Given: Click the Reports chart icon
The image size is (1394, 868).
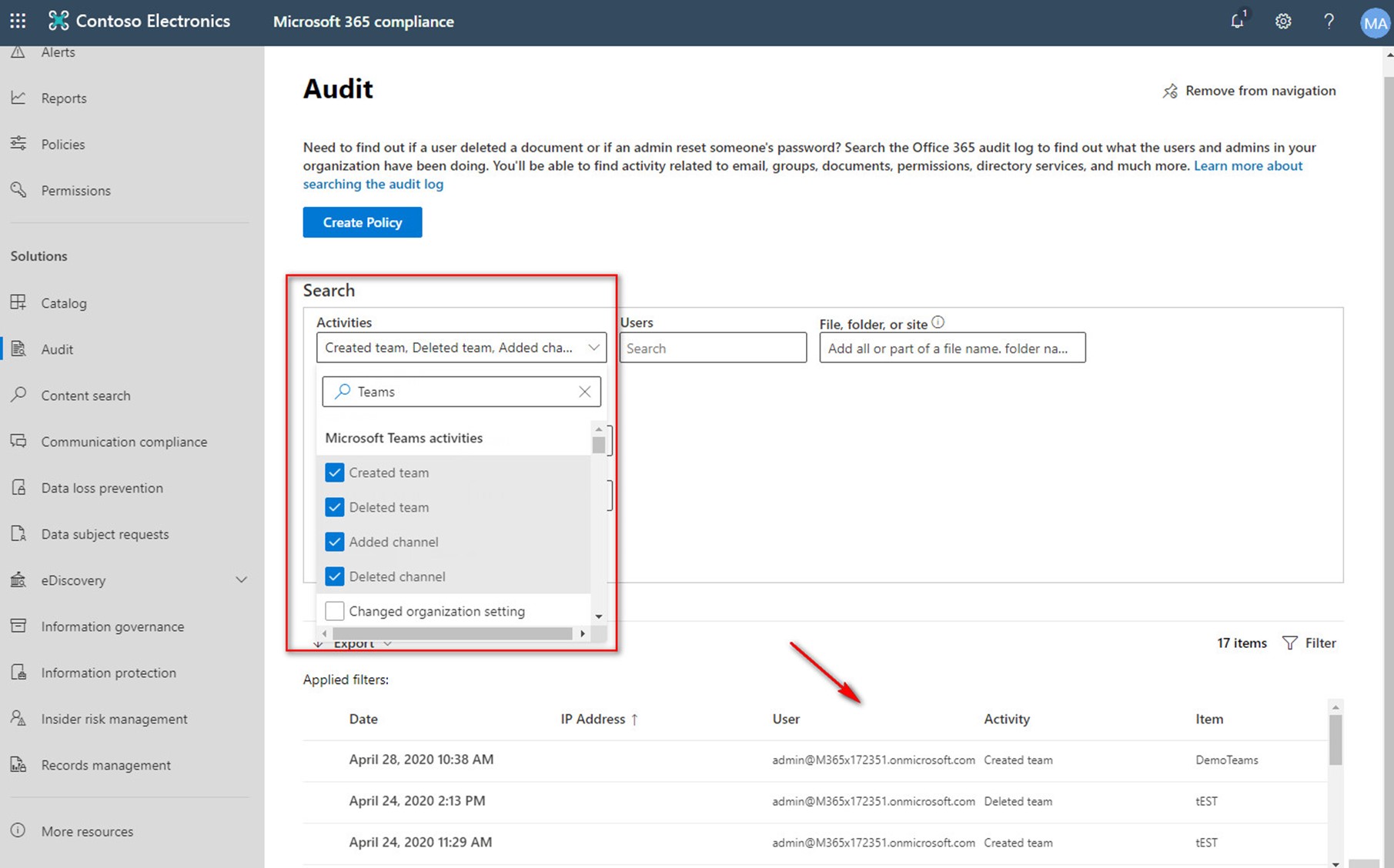Looking at the screenshot, I should point(18,98).
